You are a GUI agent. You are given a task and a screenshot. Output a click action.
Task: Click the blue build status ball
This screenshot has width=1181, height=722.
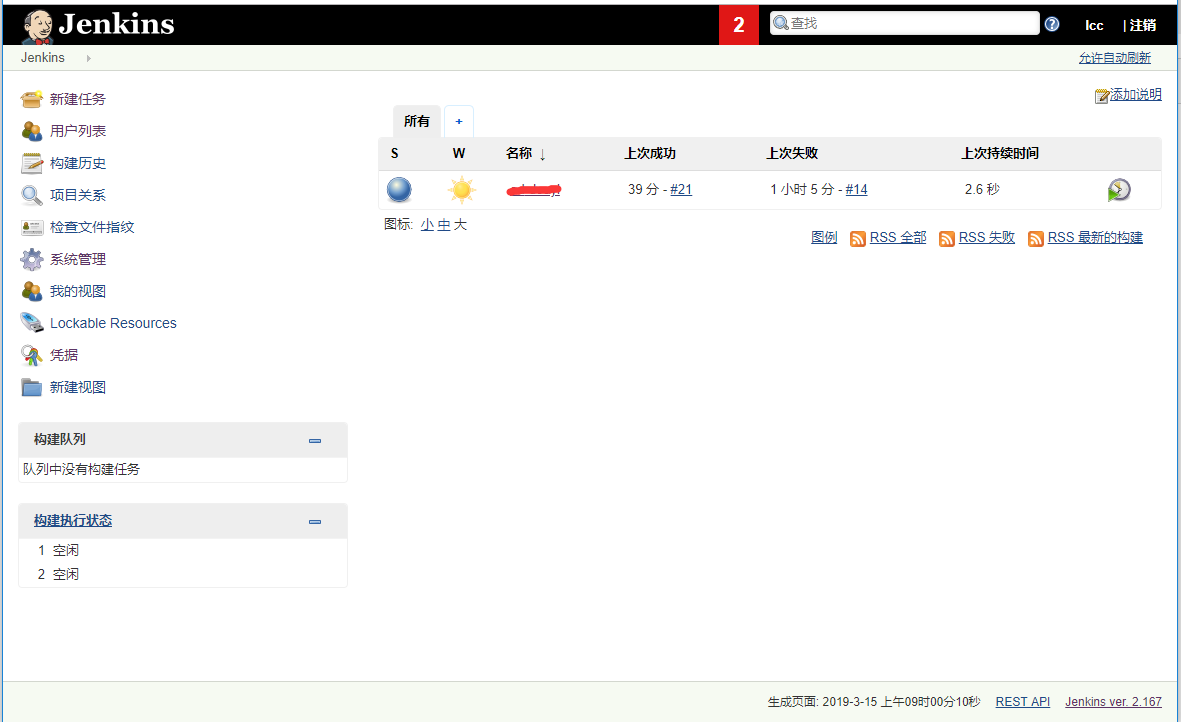click(x=399, y=189)
